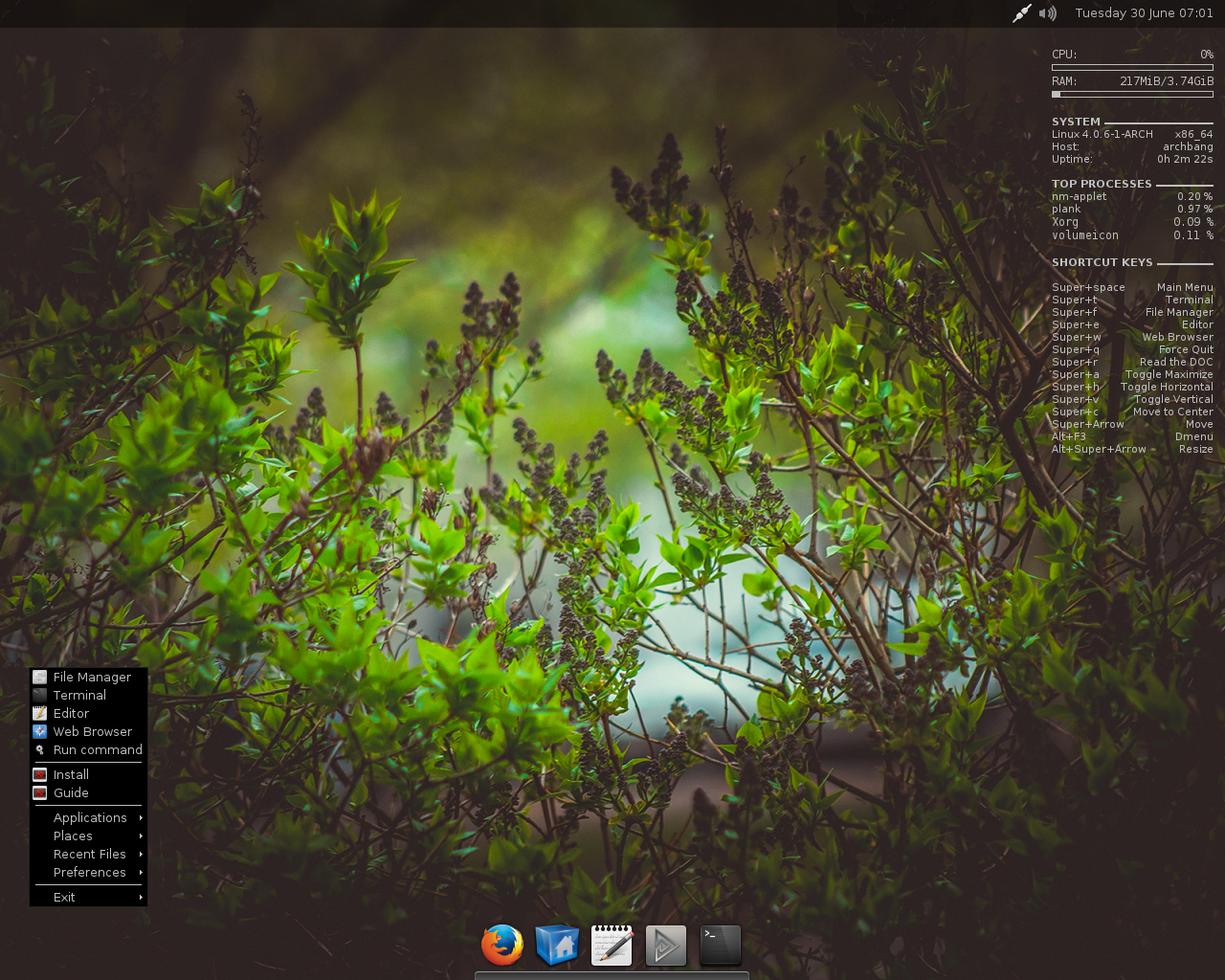This screenshot has width=1225, height=980.
Task: Click the kernel text Linux 4.0.6-1-ARCH
Action: click(x=1102, y=134)
